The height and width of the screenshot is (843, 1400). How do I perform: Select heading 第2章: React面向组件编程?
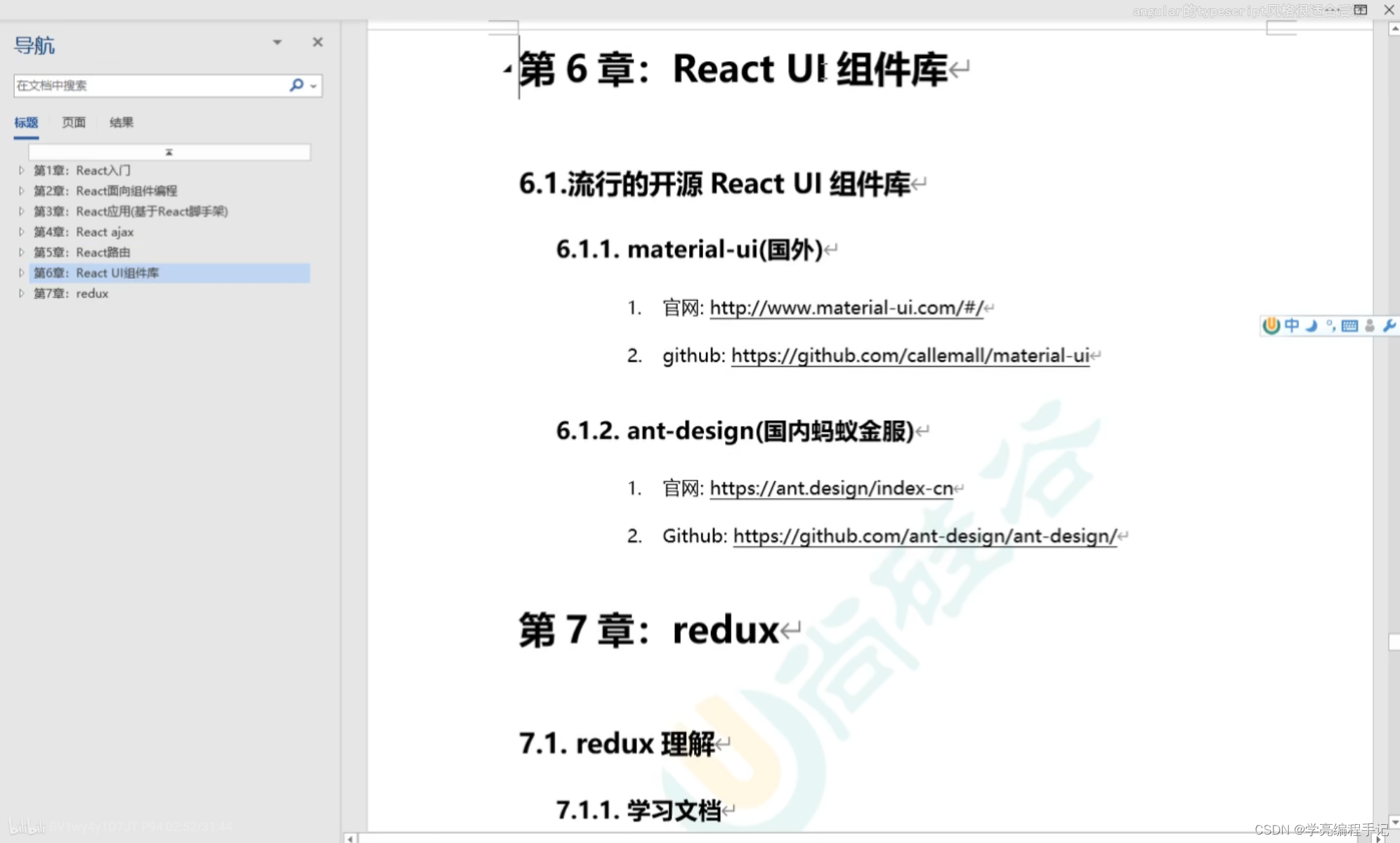[x=105, y=190]
